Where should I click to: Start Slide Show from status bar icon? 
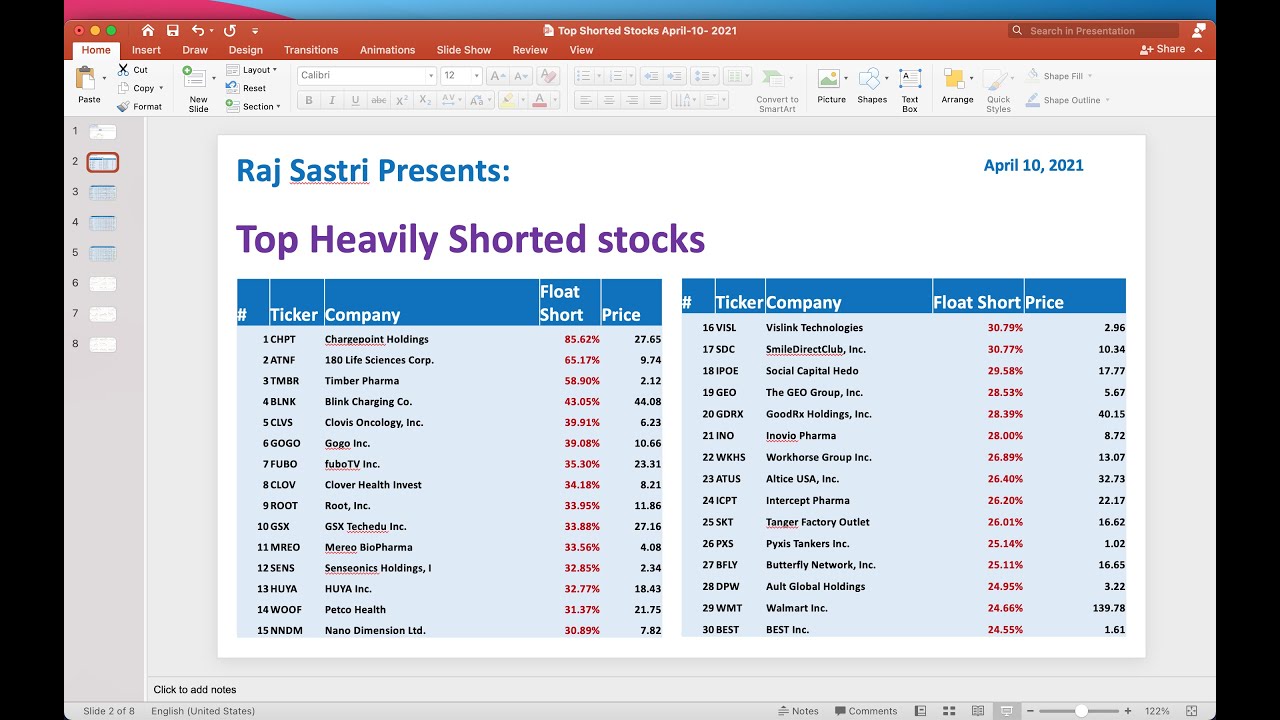pyautogui.click(x=1007, y=711)
